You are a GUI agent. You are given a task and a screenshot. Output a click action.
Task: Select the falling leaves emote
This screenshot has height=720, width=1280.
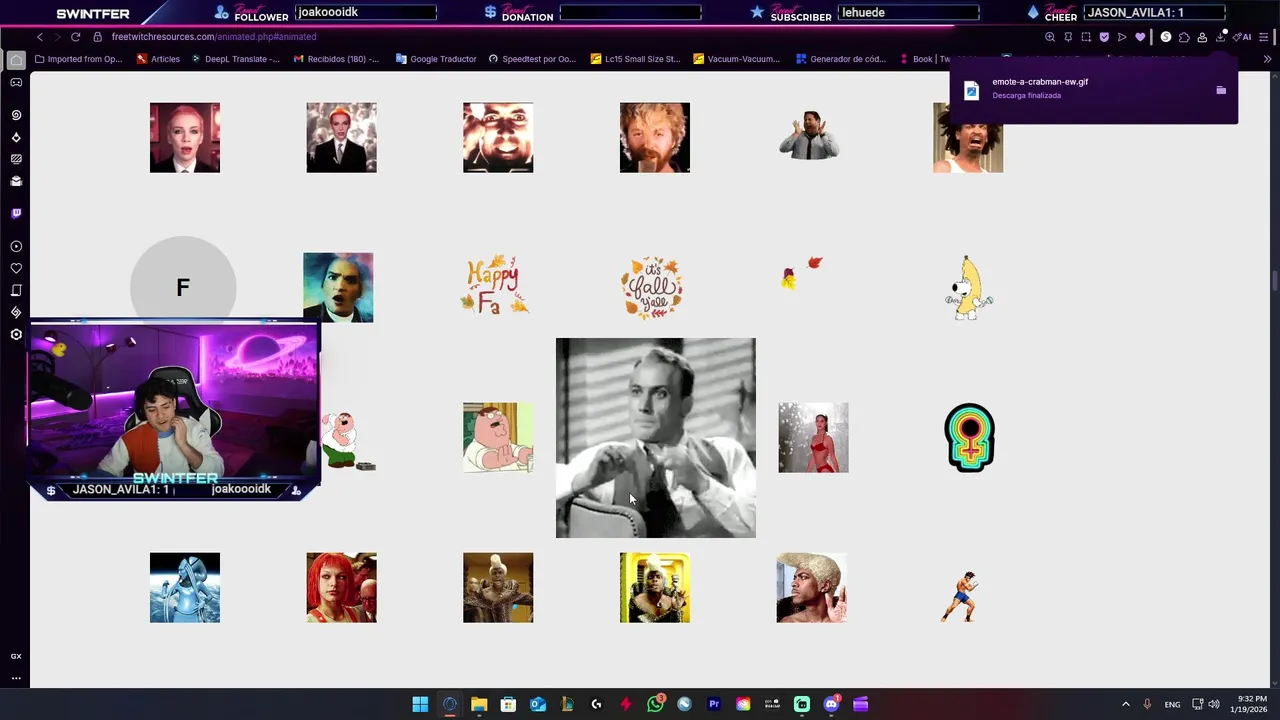(802, 273)
